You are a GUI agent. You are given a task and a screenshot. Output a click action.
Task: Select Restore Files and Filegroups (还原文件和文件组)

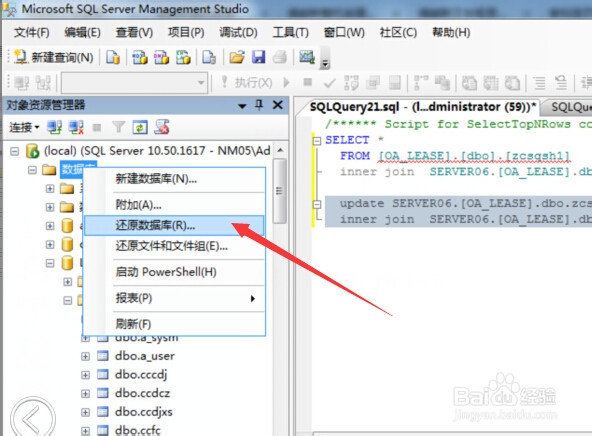(x=174, y=246)
